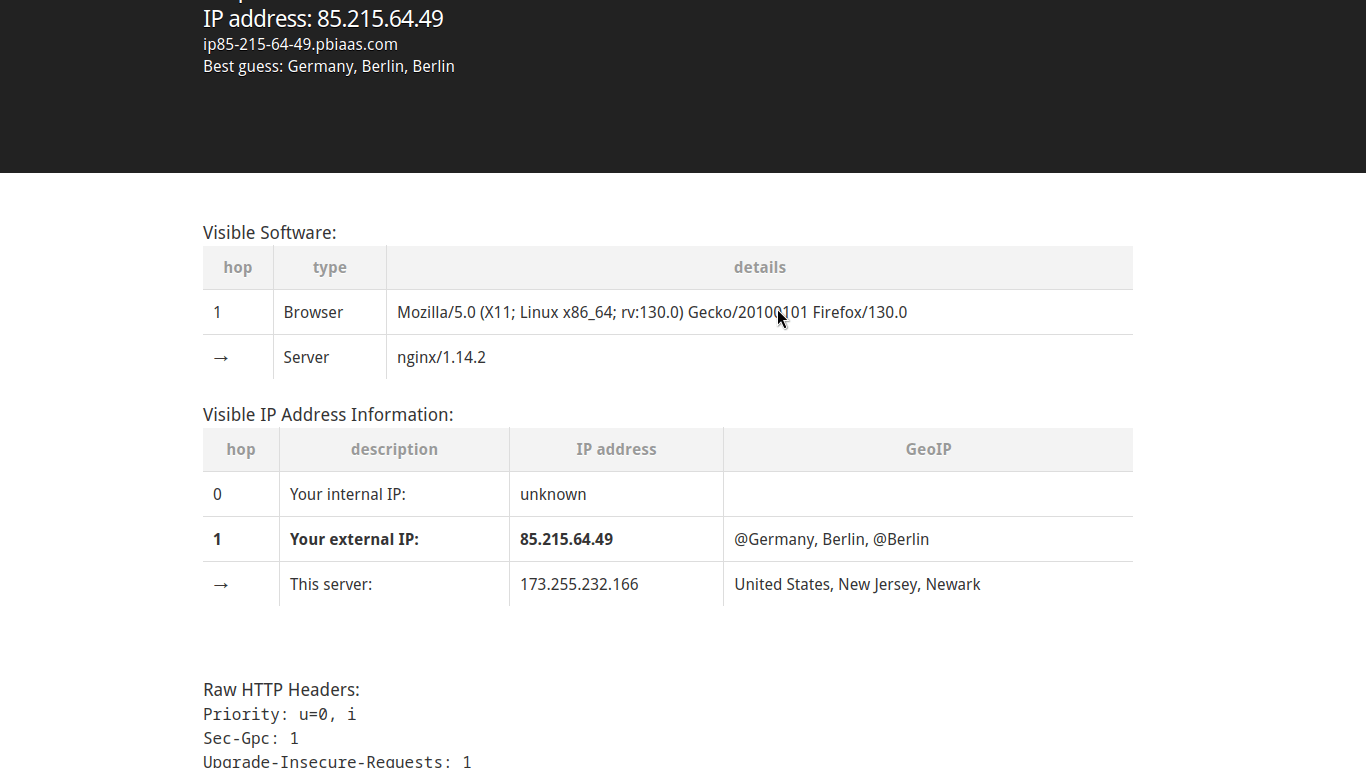
Task: Click the '@Germany, Berlin, @Berlin' GeoIP cell
Action: [x=831, y=539]
